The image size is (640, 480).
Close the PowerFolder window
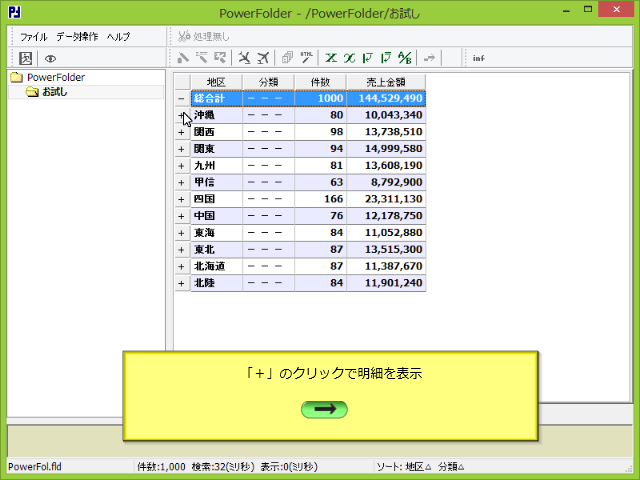pos(616,9)
